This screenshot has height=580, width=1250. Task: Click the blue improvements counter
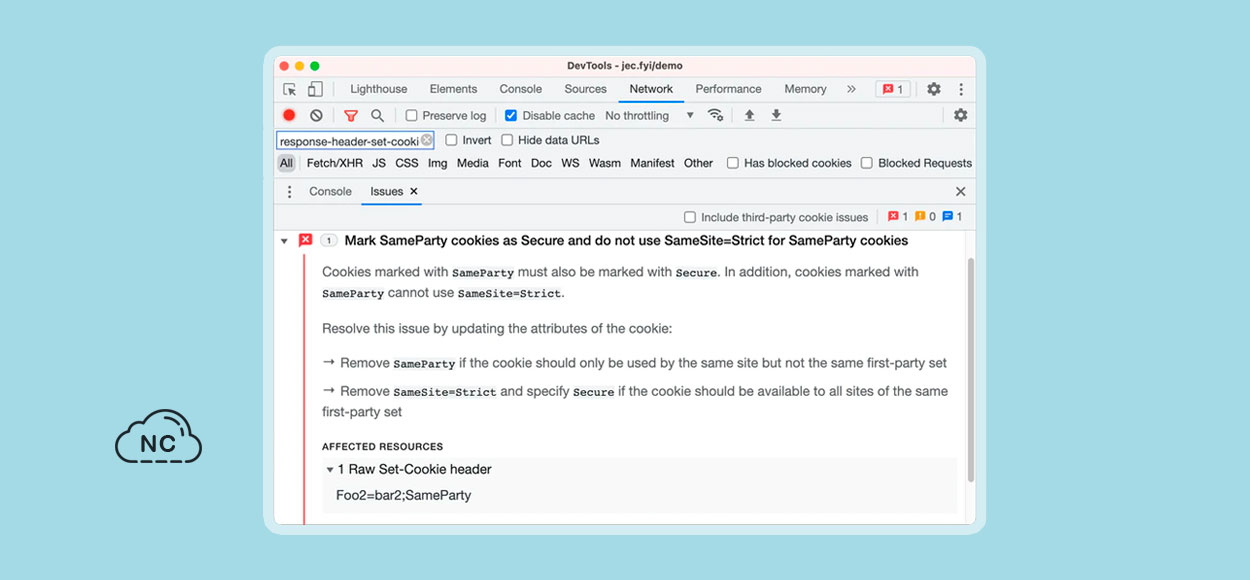pos(952,217)
